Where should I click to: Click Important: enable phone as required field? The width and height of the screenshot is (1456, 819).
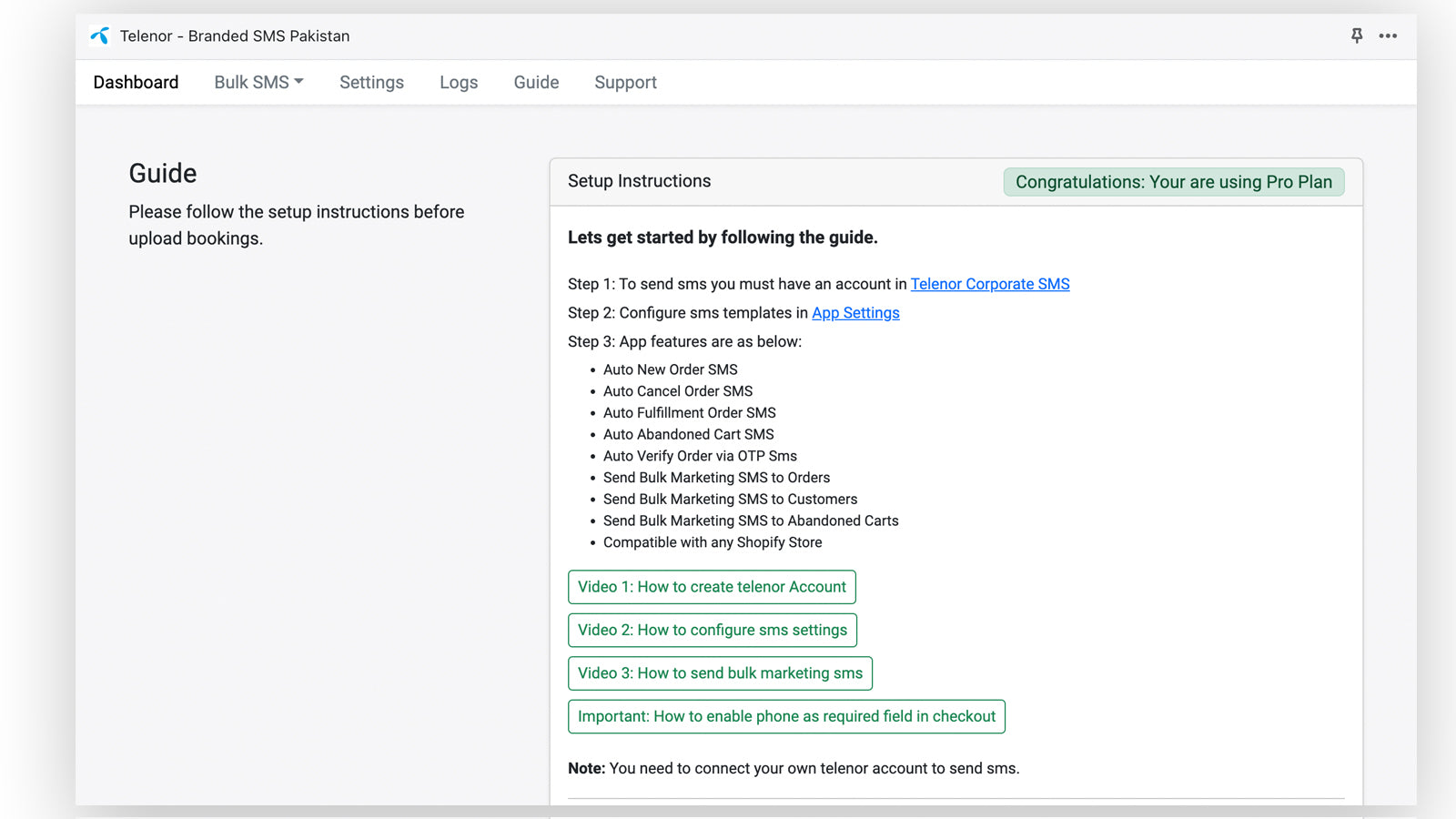pyautogui.click(x=786, y=716)
